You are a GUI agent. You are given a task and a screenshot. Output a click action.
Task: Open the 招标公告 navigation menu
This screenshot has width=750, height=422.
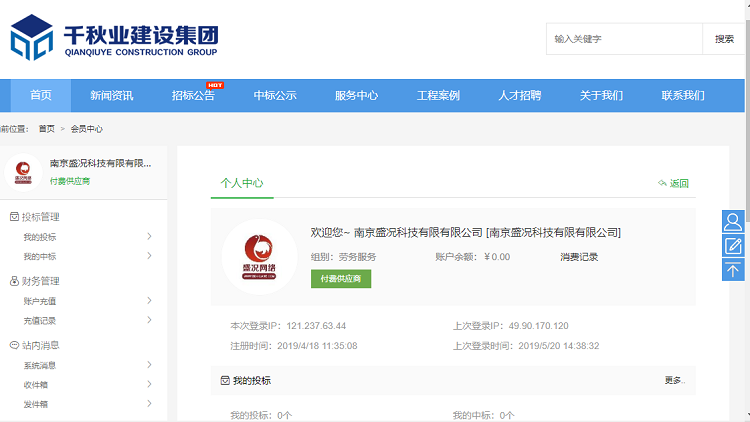[193, 96]
